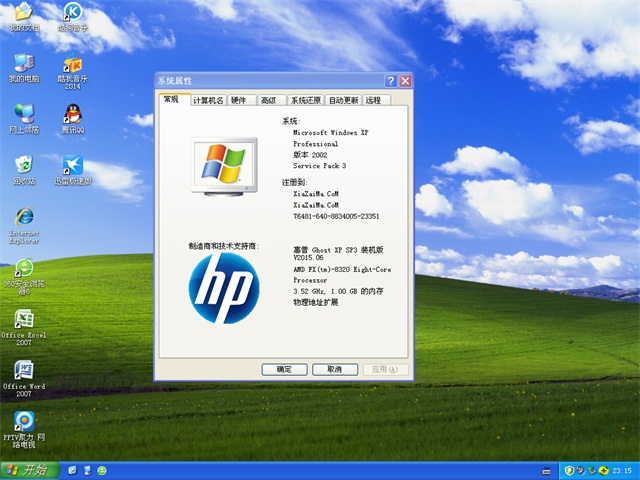Open Office Excel 2007 shortcut
Screen dimensions: 640x480
click(x=23, y=322)
